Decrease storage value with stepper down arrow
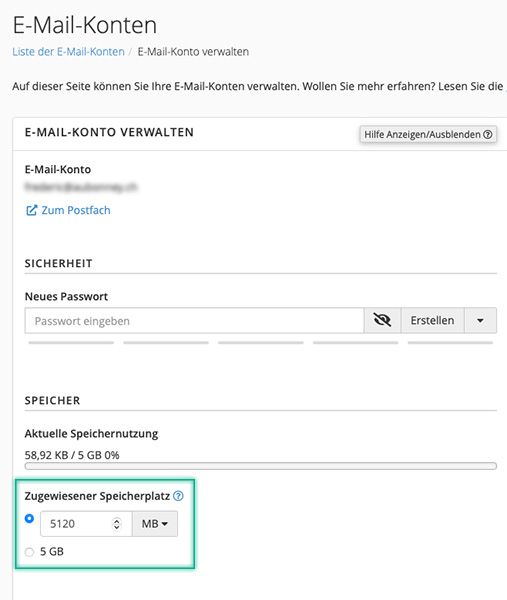 tap(117, 527)
